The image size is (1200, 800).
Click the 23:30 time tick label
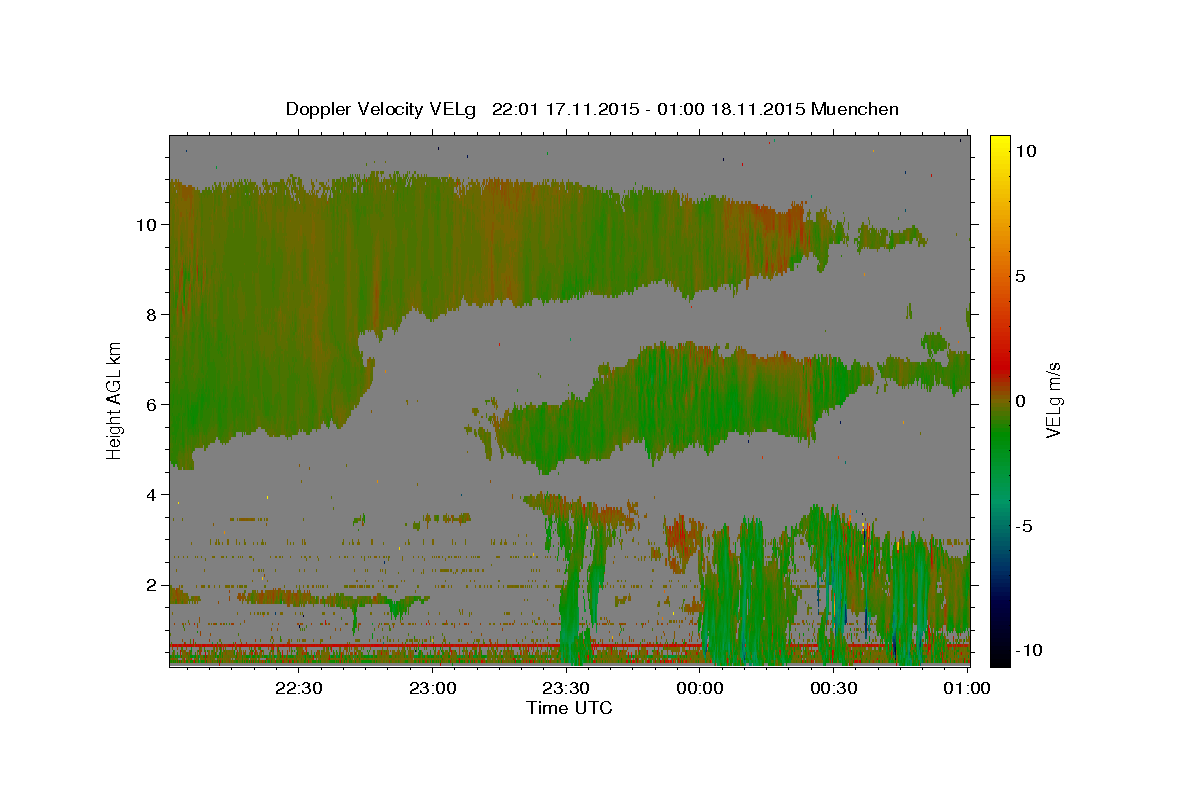[x=565, y=688]
